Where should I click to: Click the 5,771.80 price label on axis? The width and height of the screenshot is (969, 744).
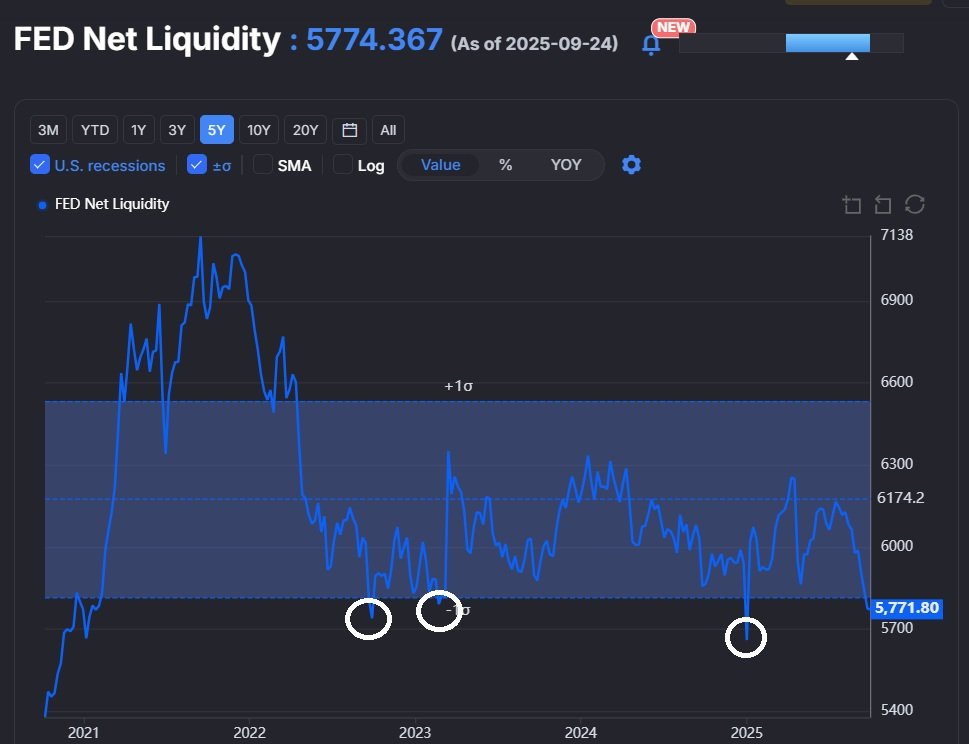click(905, 607)
